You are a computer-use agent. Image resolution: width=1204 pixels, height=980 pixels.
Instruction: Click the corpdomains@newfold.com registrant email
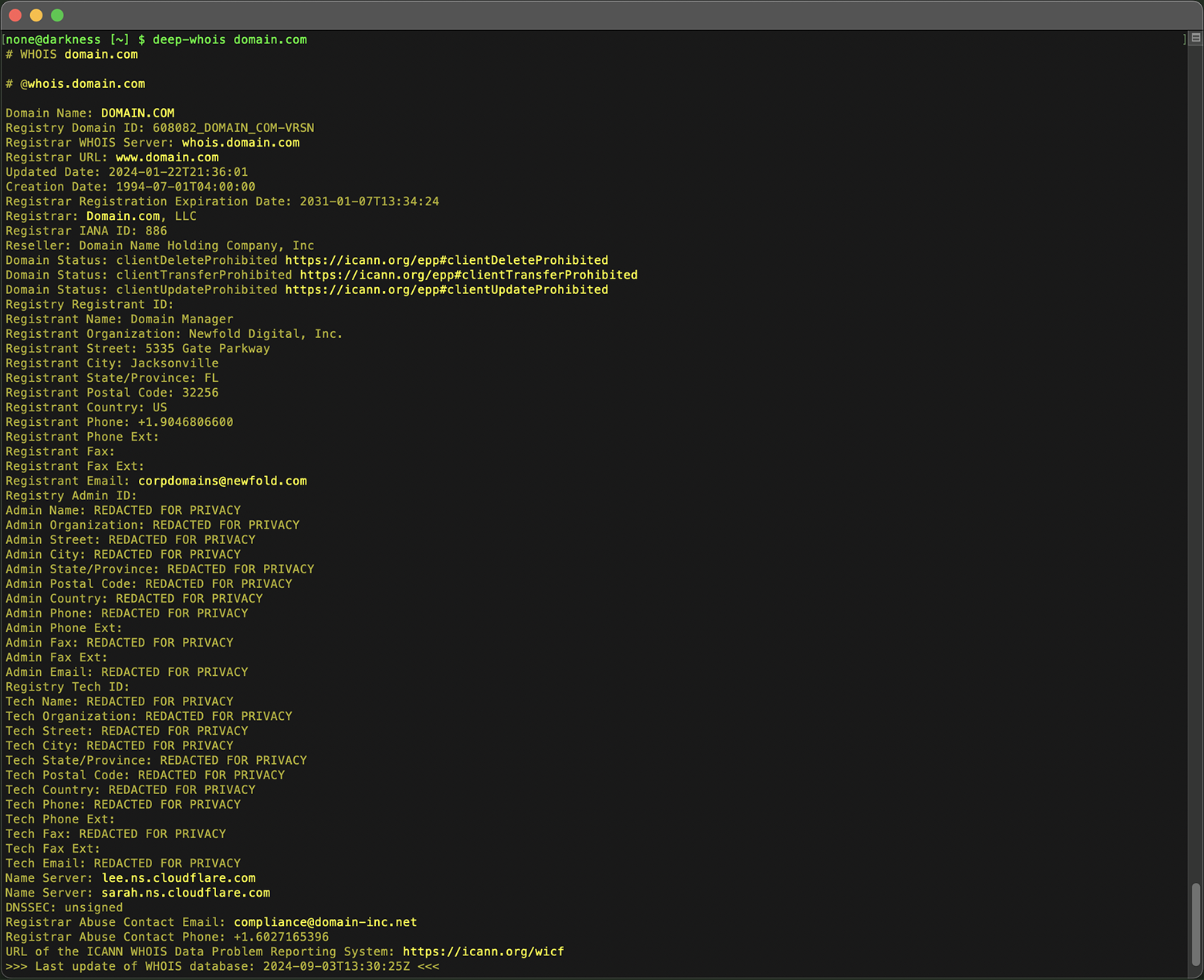pyautogui.click(x=222, y=480)
